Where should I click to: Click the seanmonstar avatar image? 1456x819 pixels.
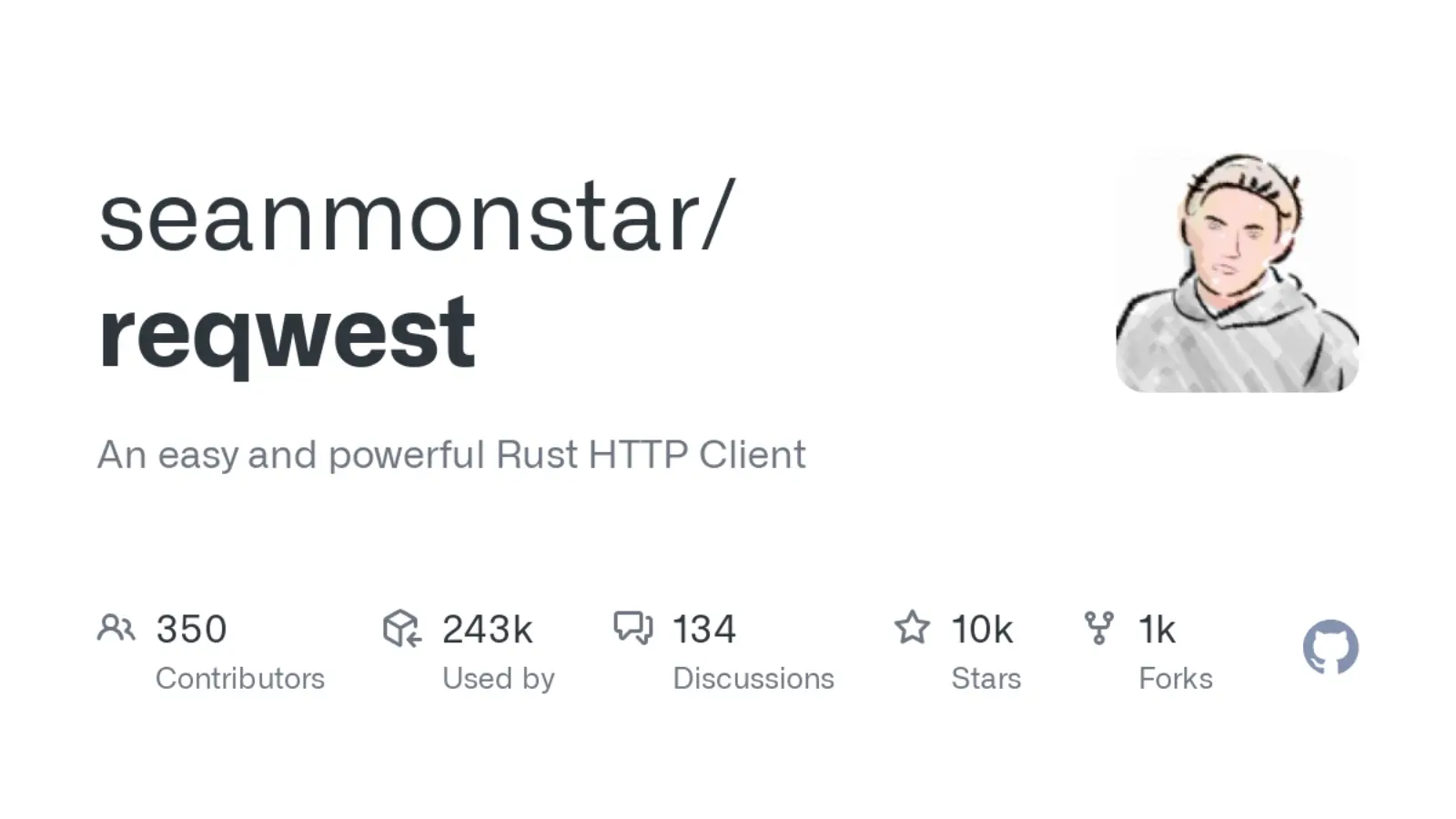(1237, 273)
